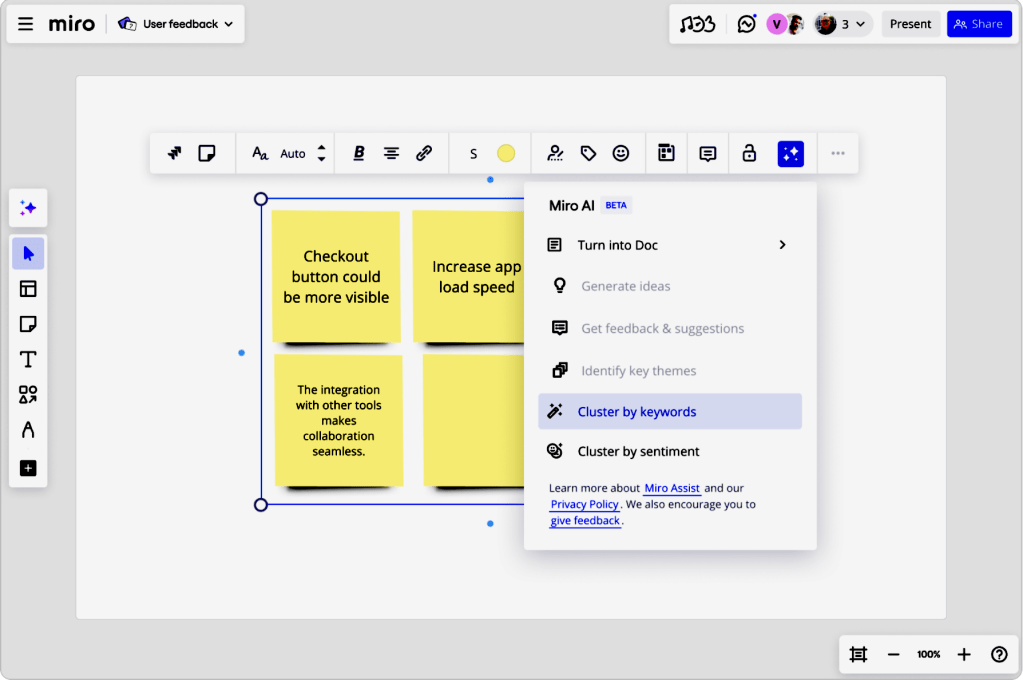The width and height of the screenshot is (1023, 680).
Task: Open the Miro Assist link
Action: coord(672,488)
